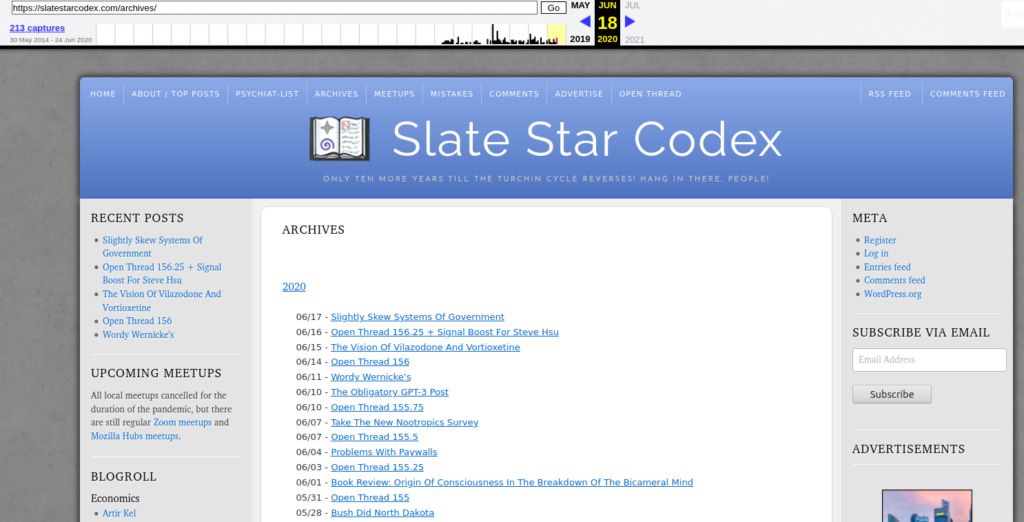Open sidebar Vision Of Vilazodone And Vortioxetine post
The height and width of the screenshot is (522, 1024).
162,301
